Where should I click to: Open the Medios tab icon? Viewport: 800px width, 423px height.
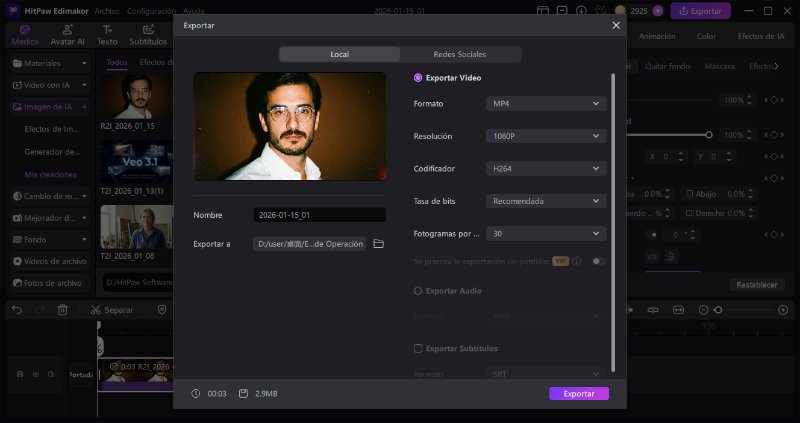coord(24,30)
